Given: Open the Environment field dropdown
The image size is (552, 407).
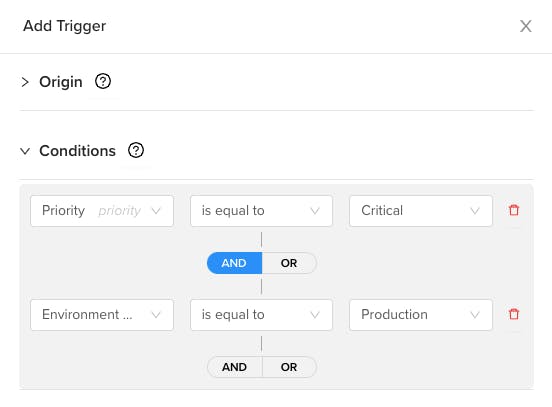Looking at the screenshot, I should [x=102, y=315].
